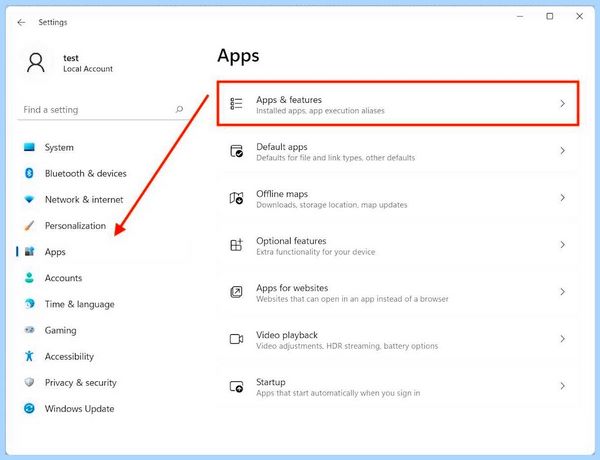Image resolution: width=600 pixels, height=460 pixels.
Task: Click the Local Account label
Action: pos(88,69)
